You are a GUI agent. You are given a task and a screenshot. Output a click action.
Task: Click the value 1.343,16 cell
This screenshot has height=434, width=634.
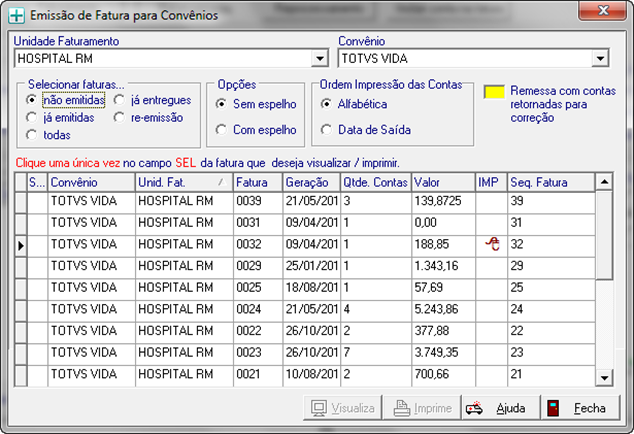[x=443, y=268]
